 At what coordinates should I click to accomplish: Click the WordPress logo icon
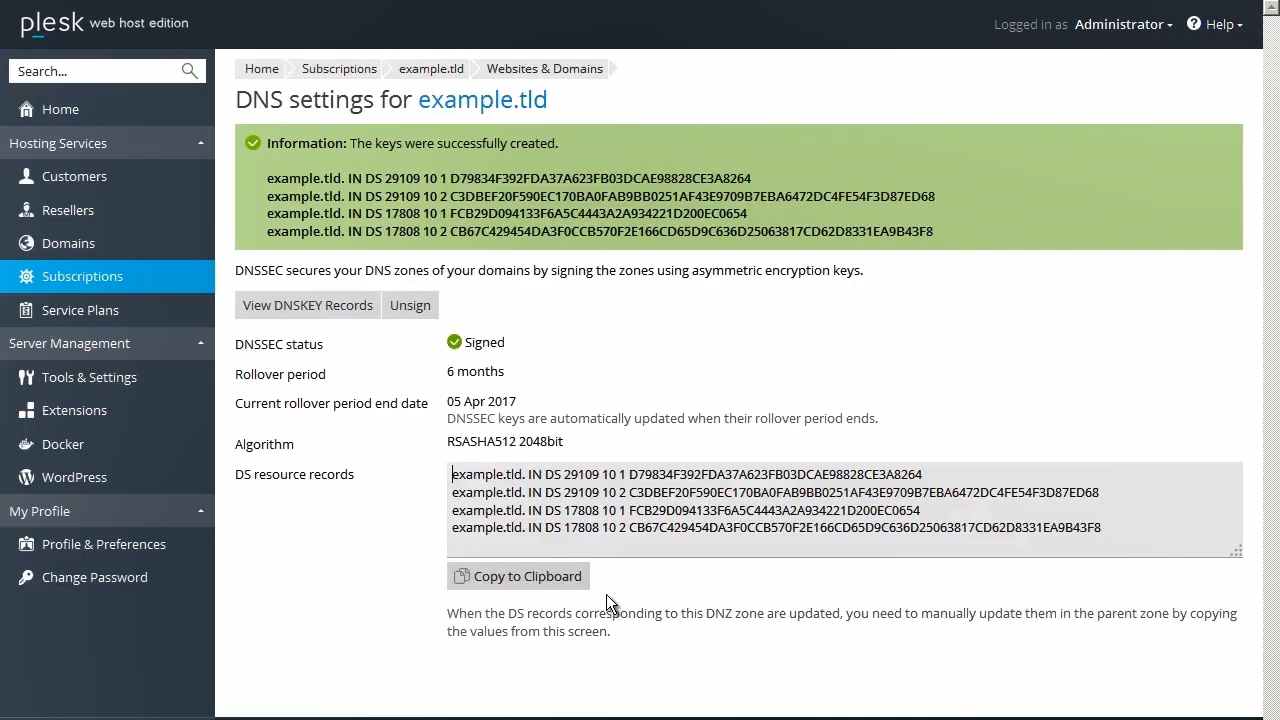click(x=26, y=477)
